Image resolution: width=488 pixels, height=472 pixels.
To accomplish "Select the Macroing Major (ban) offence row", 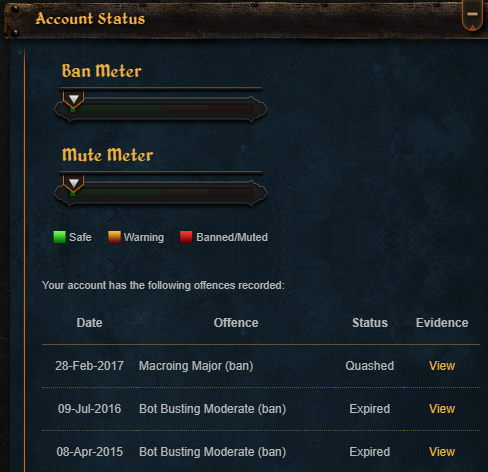I will pos(261,366).
